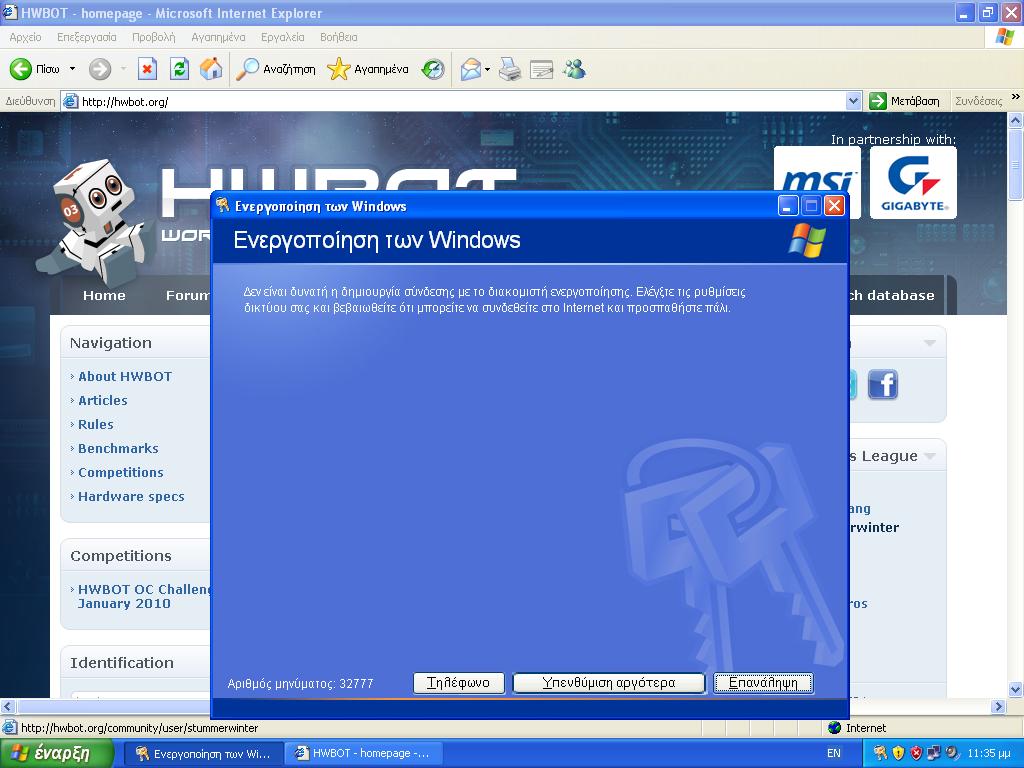Screen dimensions: 1024x768
Task: Click the Edit page toolbar icon
Action: coord(541,69)
